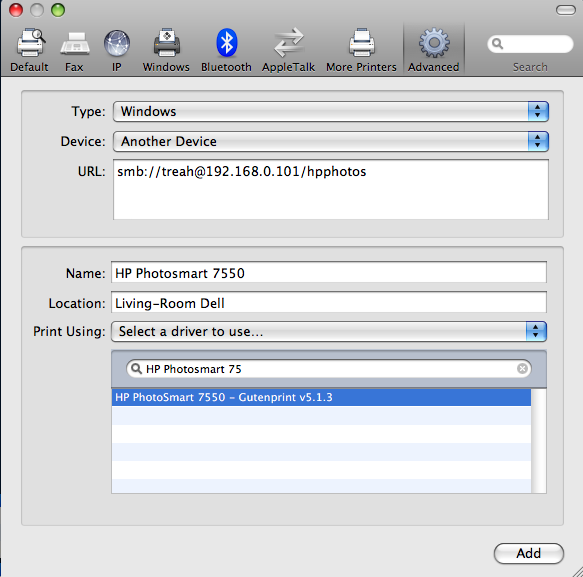Toggle the toolbar with the pill button
The width and height of the screenshot is (583, 577).
click(x=566, y=10)
